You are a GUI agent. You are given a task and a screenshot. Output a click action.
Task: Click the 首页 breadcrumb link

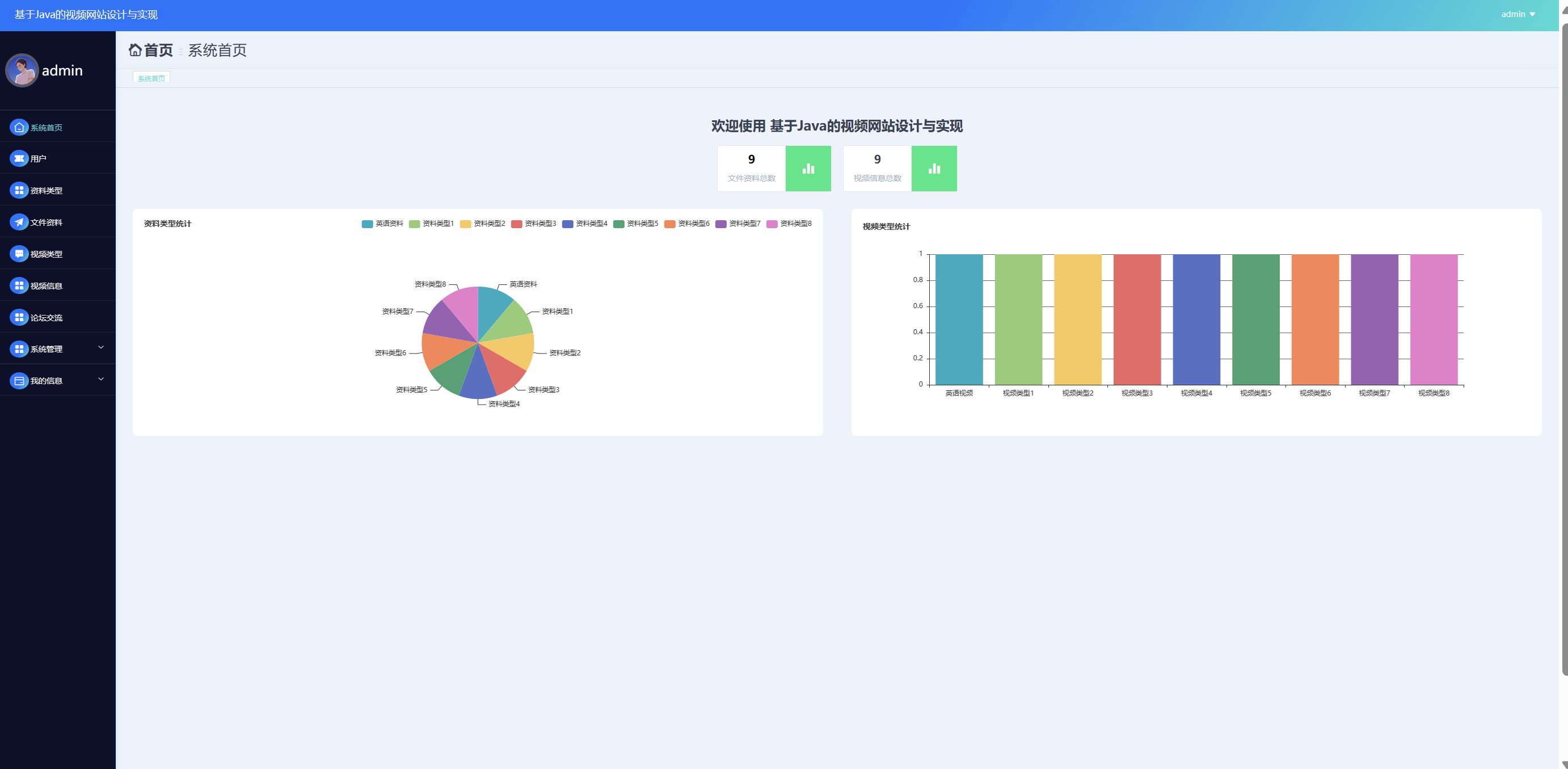click(x=158, y=50)
